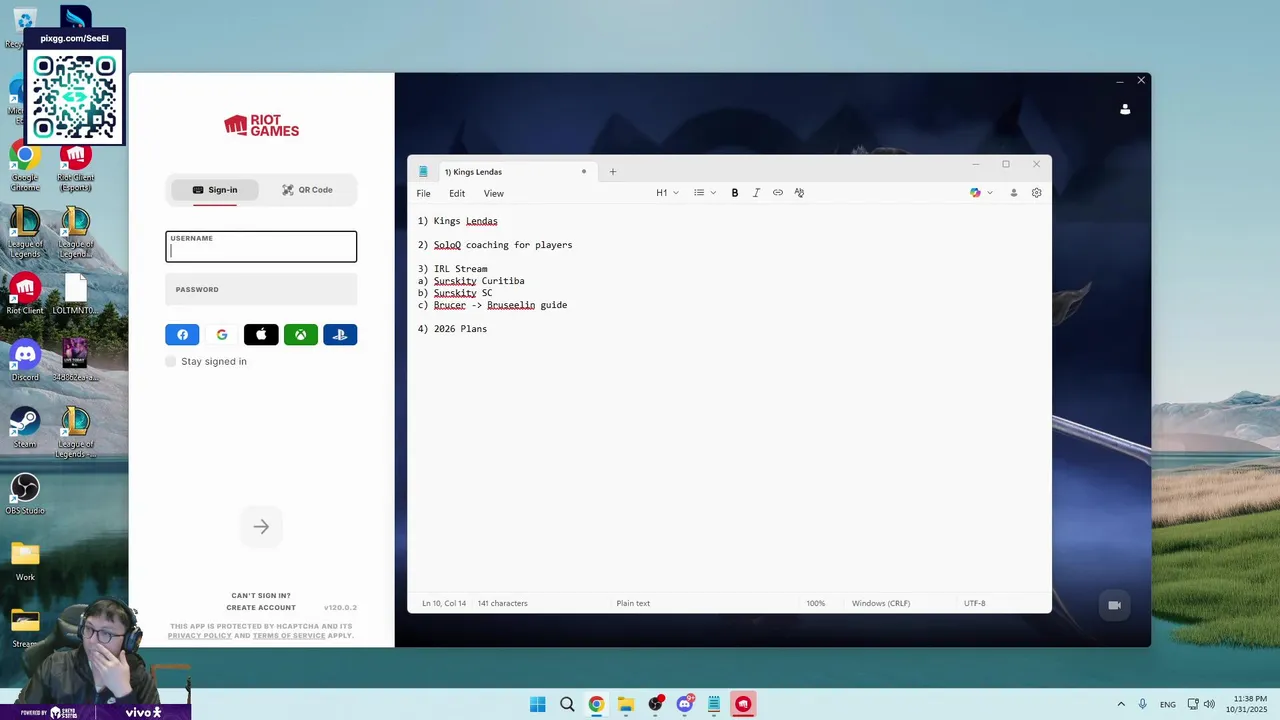Open Notepad View menu
The image size is (1280, 720).
pyautogui.click(x=494, y=193)
